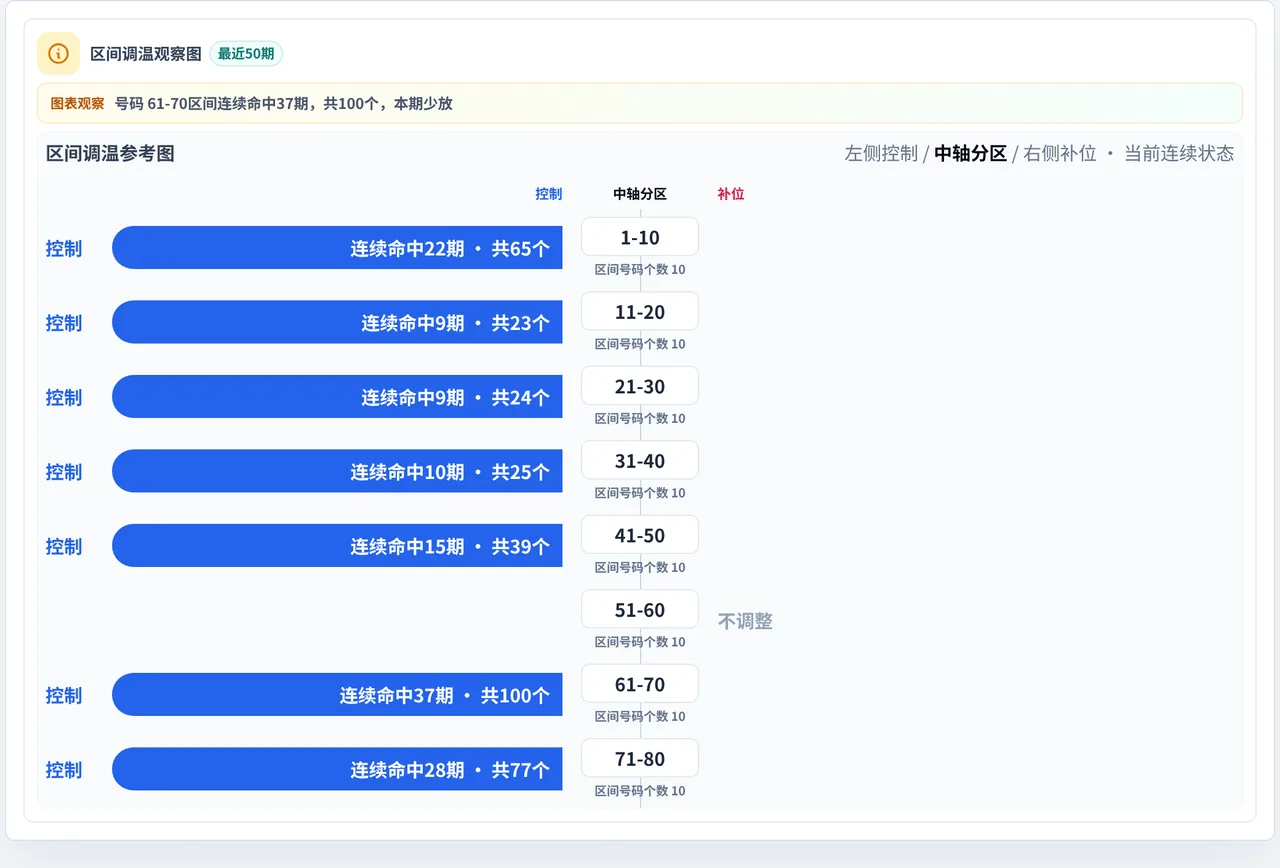Click the blue 控制 column header
This screenshot has width=1280, height=868.
[x=549, y=194]
